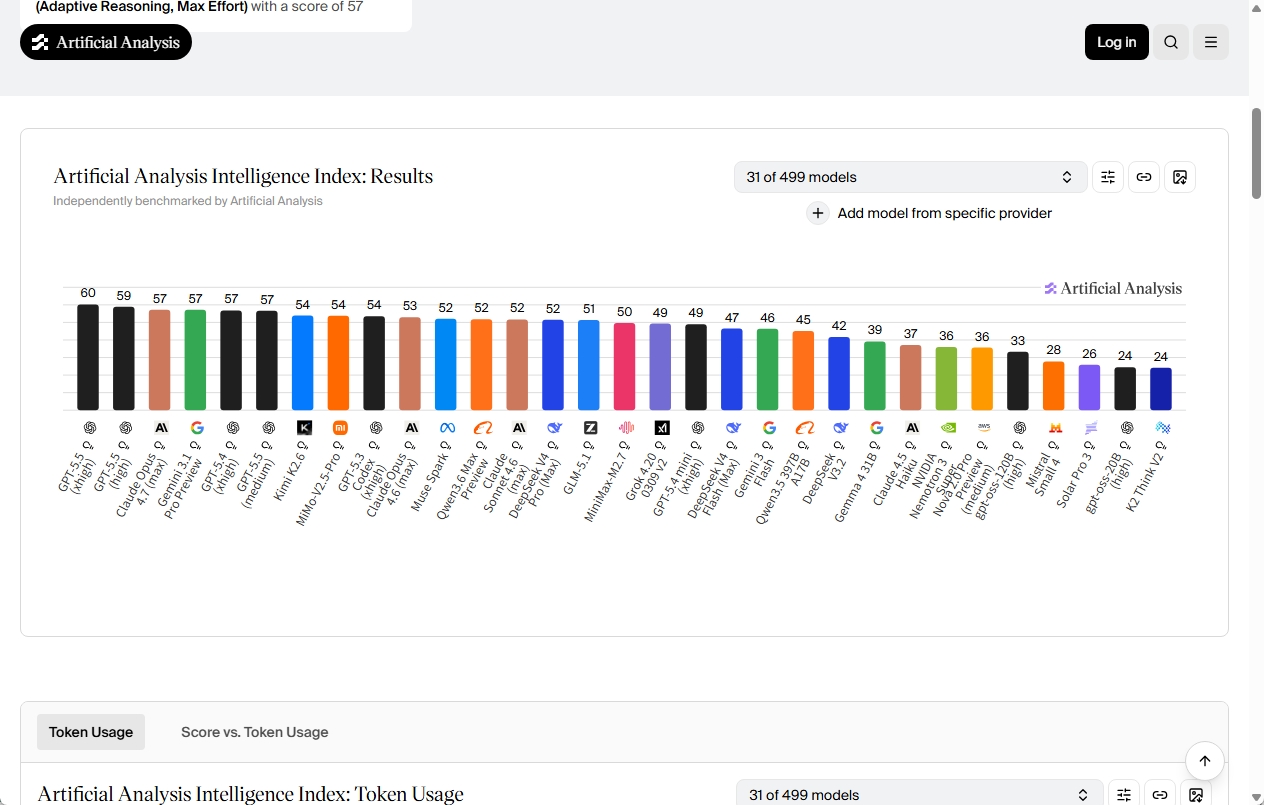Screen dimensions: 1264x805
Task: Click 'Artificial Analysis Intelligence Index: Results' heading
Action: [243, 177]
